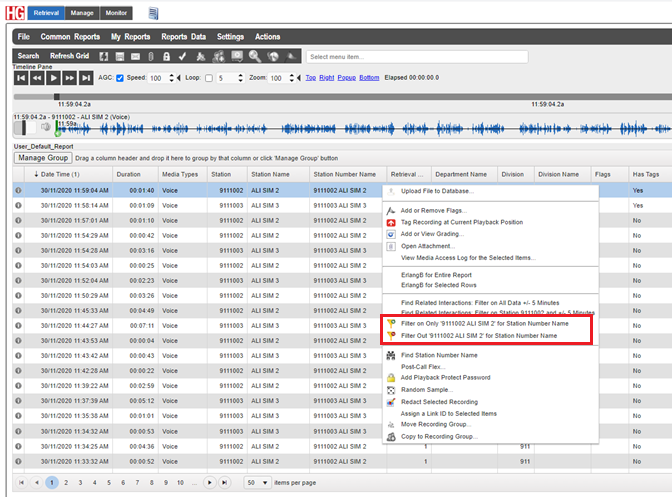The width and height of the screenshot is (672, 497).
Task: Choose Filter on Only 9111002 ALI SIM 2
Action: point(485,323)
